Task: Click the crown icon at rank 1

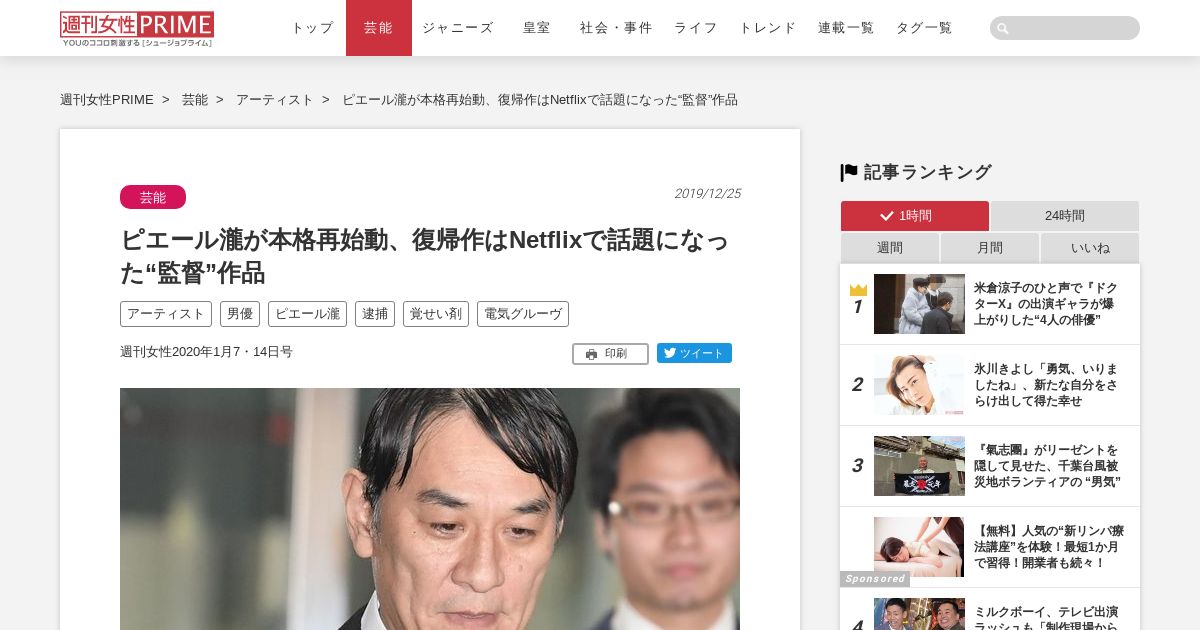Action: [x=858, y=290]
